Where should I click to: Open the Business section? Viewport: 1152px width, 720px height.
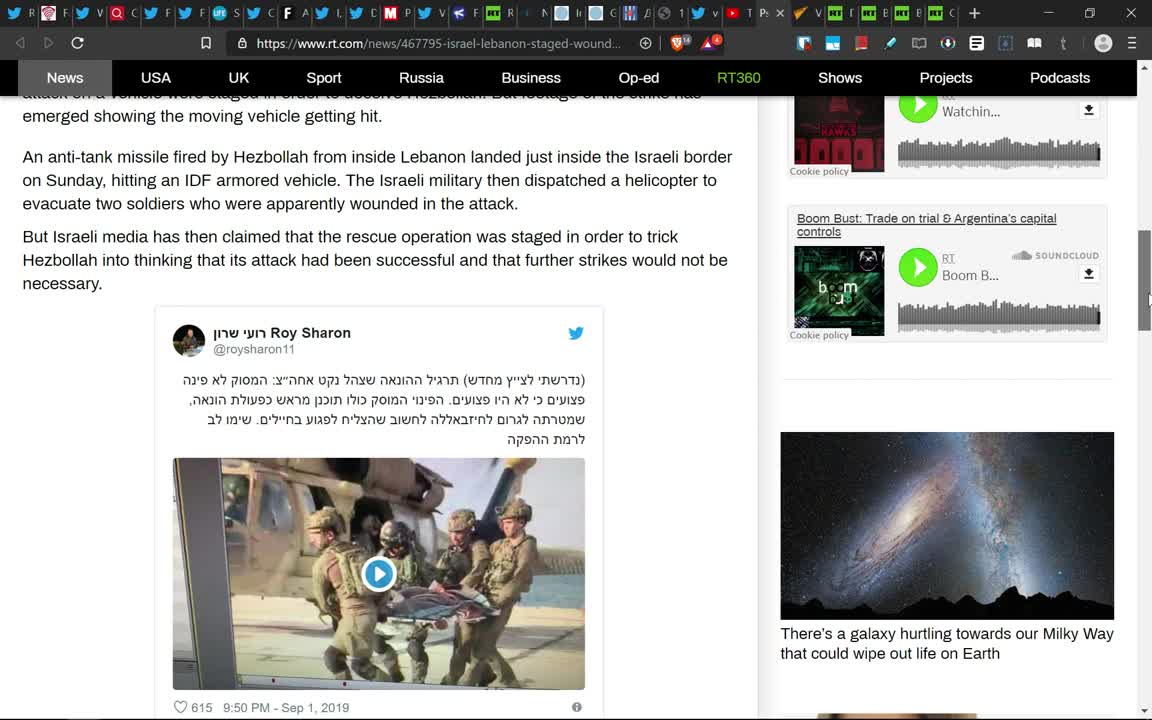point(530,78)
